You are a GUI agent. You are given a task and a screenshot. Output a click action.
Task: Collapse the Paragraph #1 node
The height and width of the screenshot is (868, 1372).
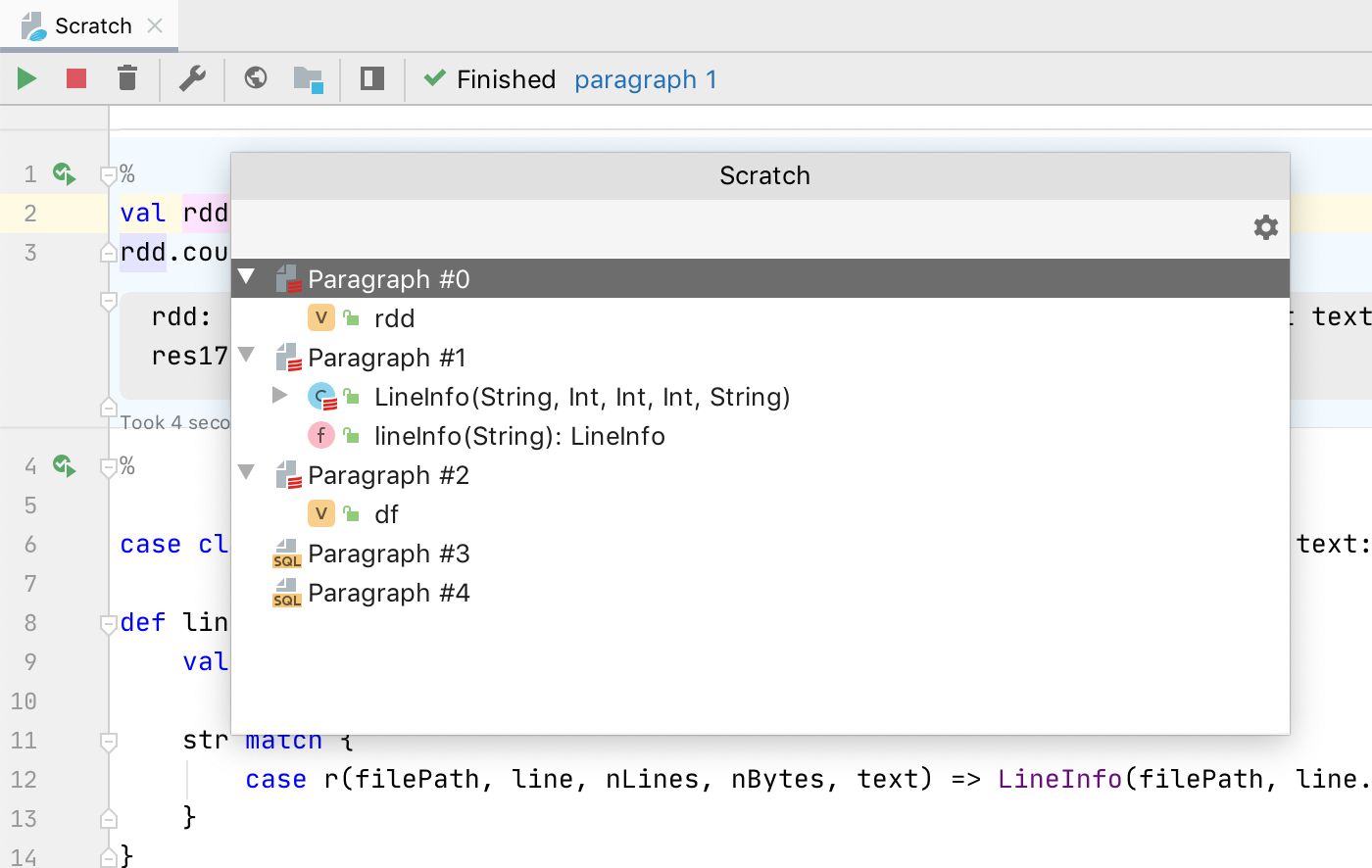click(247, 355)
